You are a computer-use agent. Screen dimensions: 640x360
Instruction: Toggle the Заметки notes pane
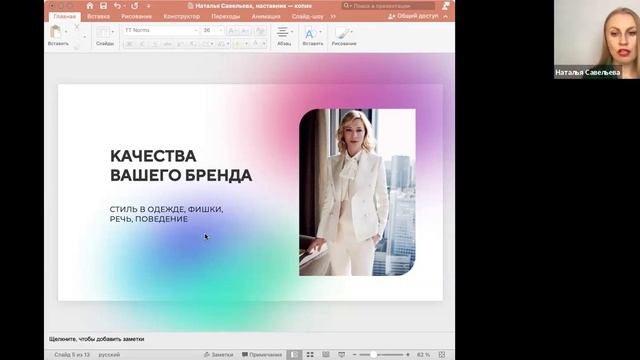218,355
